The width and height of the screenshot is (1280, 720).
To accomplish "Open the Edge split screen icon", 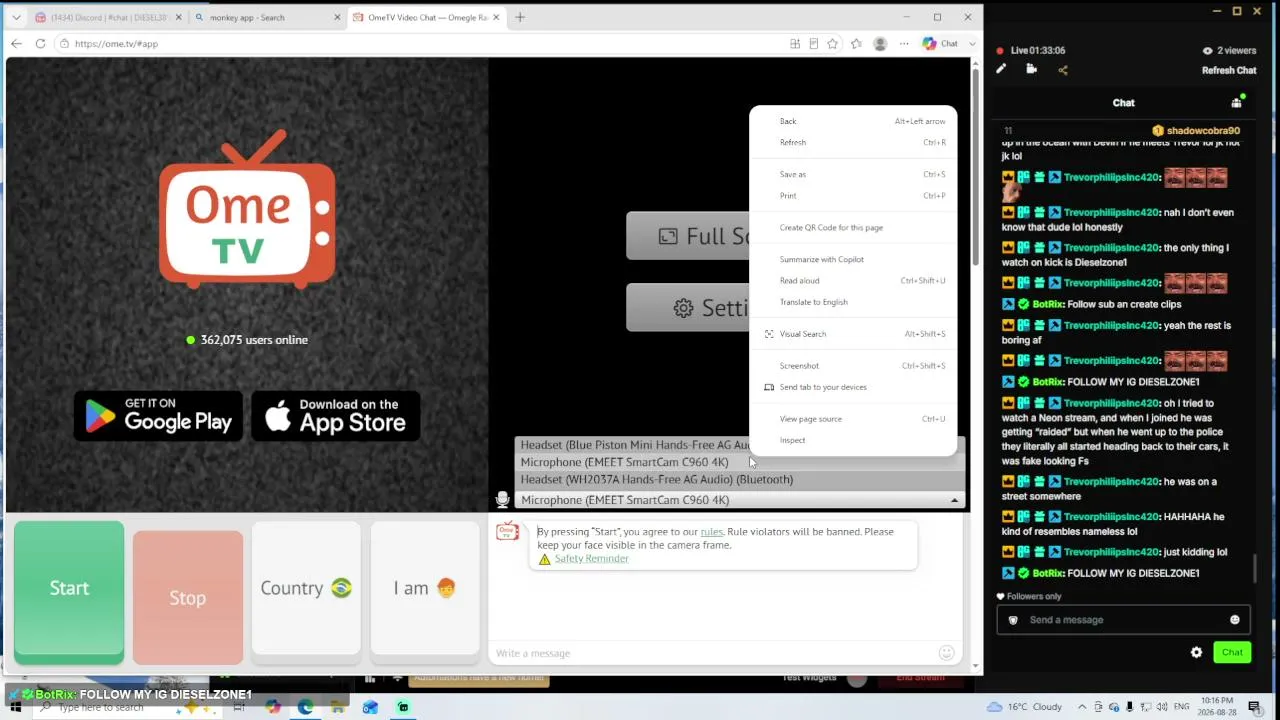I will click(x=795, y=44).
